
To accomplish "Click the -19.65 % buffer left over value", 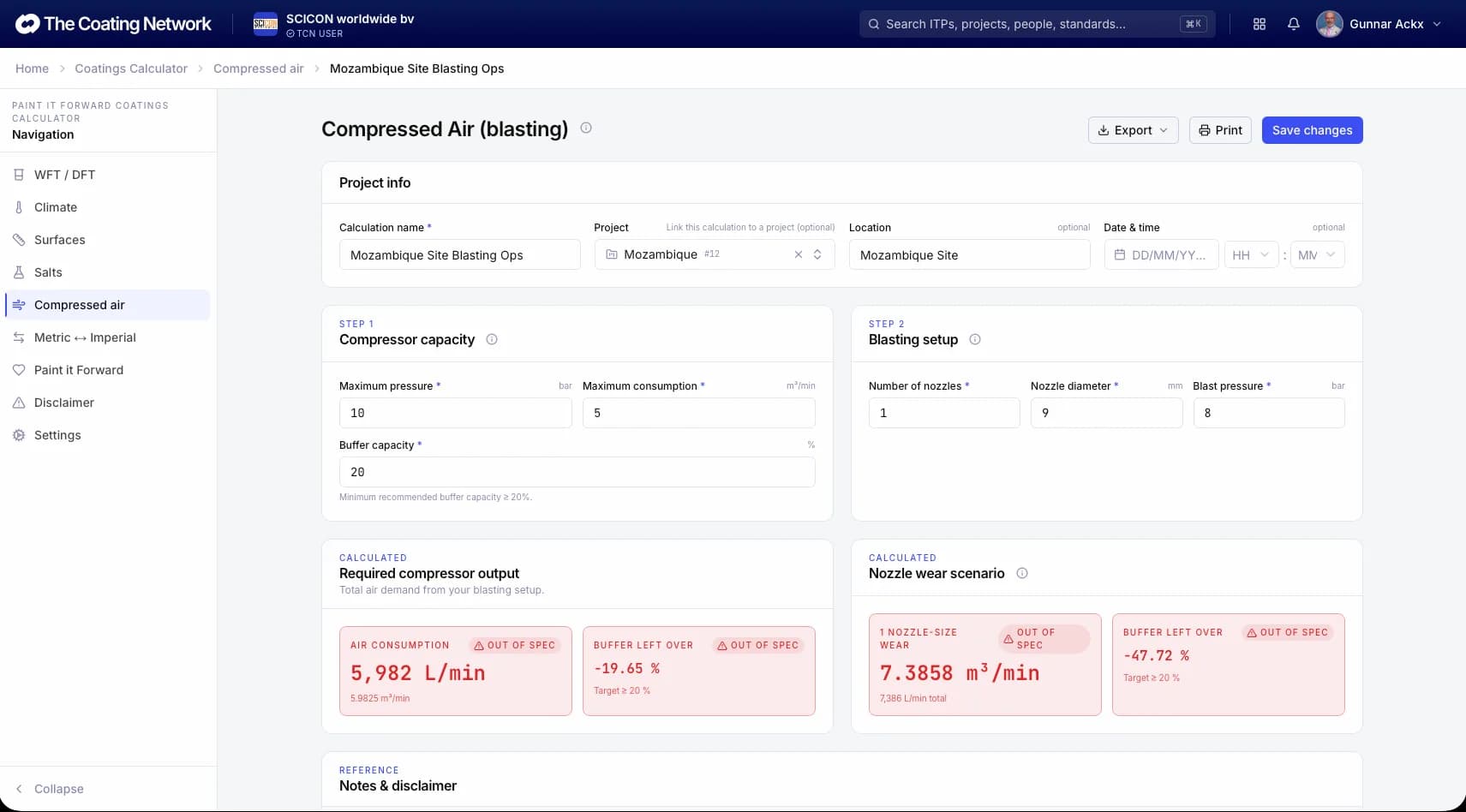I will (626, 668).
